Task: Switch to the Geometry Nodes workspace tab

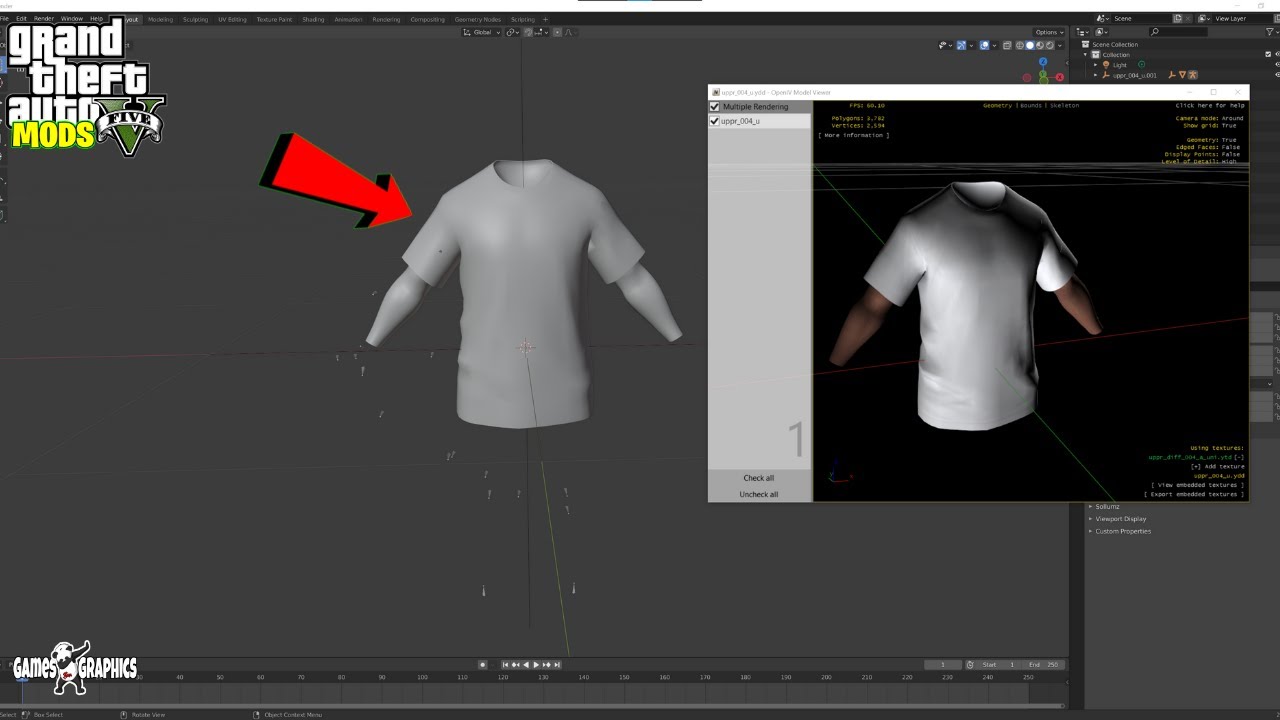Action: [478, 19]
